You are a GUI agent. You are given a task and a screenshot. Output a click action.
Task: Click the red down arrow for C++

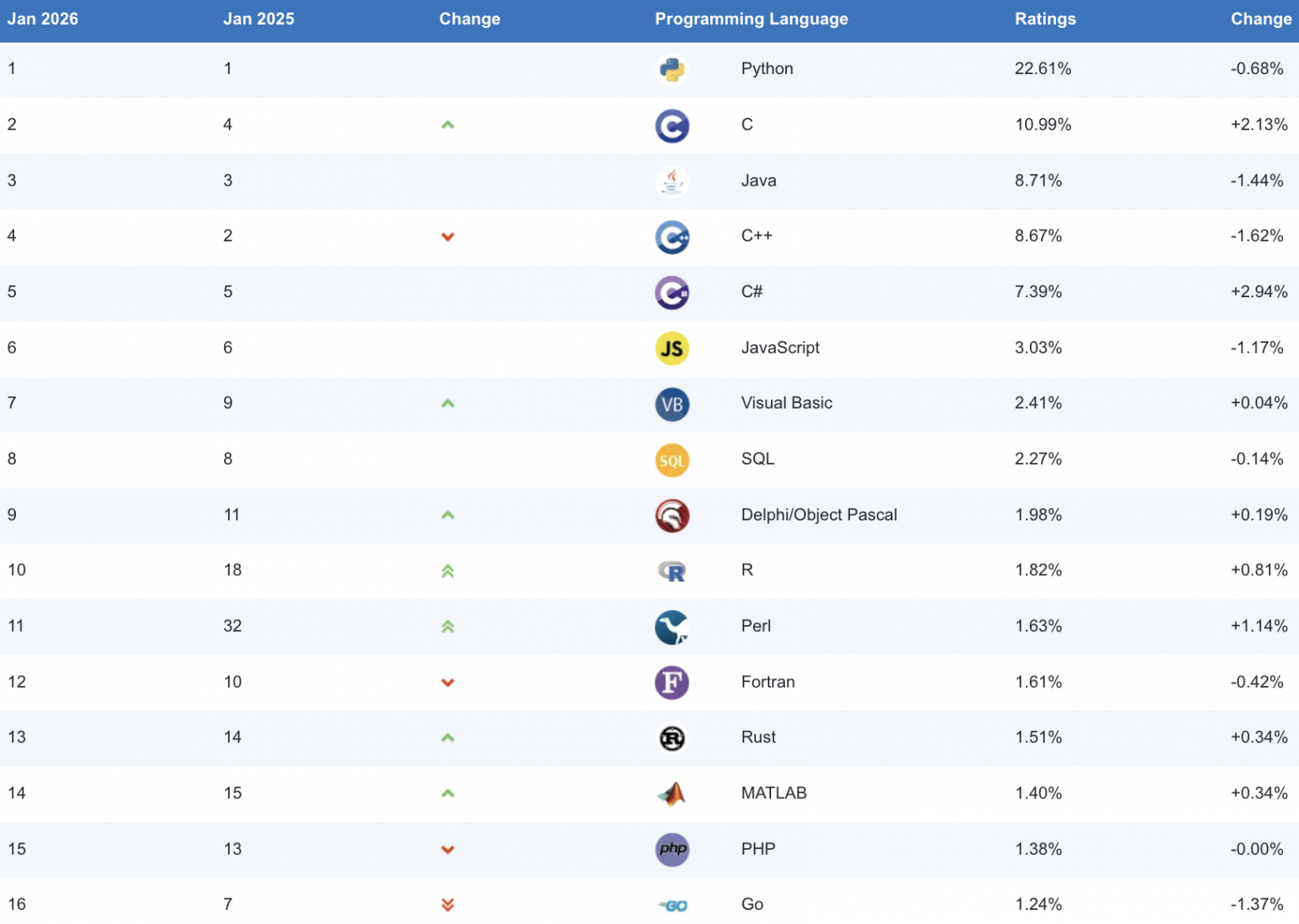pyautogui.click(x=448, y=237)
